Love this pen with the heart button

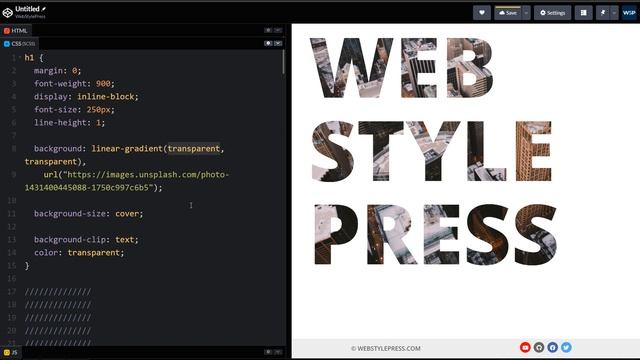[x=482, y=13]
